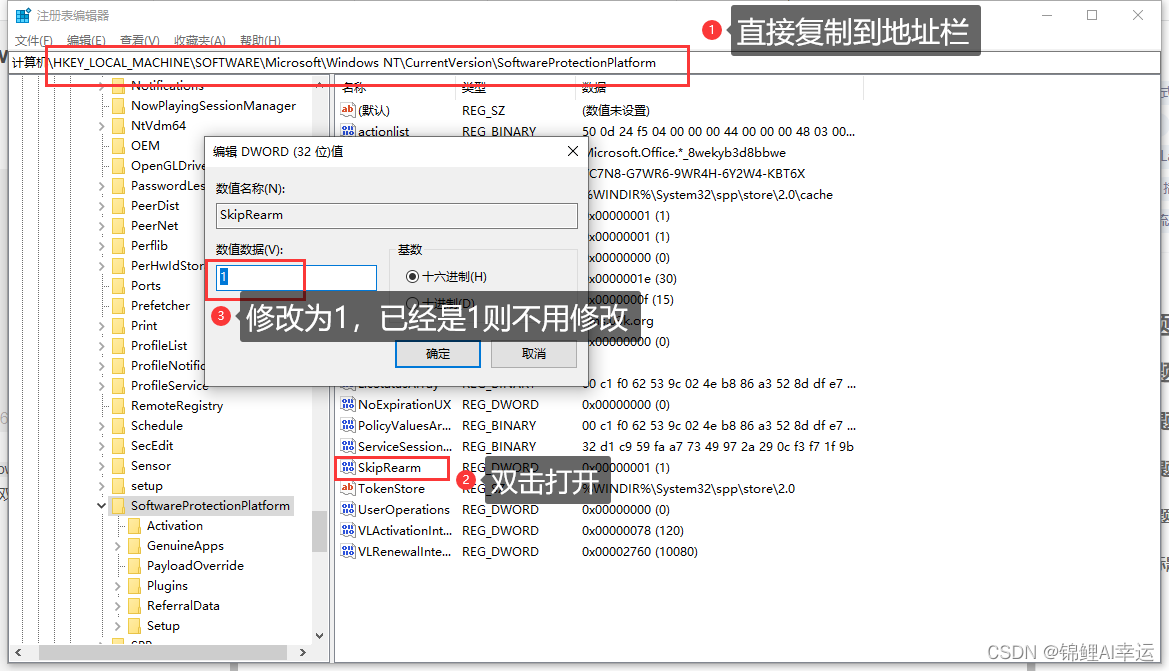Viewport: 1169px width, 671px height.
Task: Click the Activation folder icon
Action: coord(134,526)
